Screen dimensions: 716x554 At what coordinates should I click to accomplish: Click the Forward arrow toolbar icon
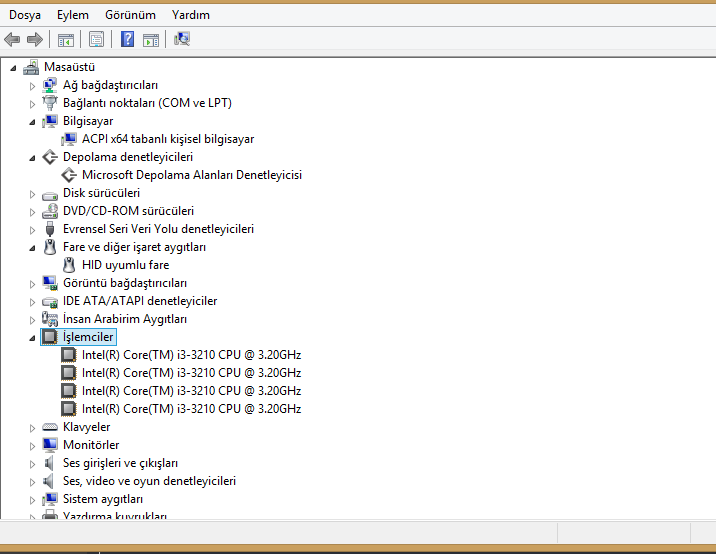click(x=35, y=40)
